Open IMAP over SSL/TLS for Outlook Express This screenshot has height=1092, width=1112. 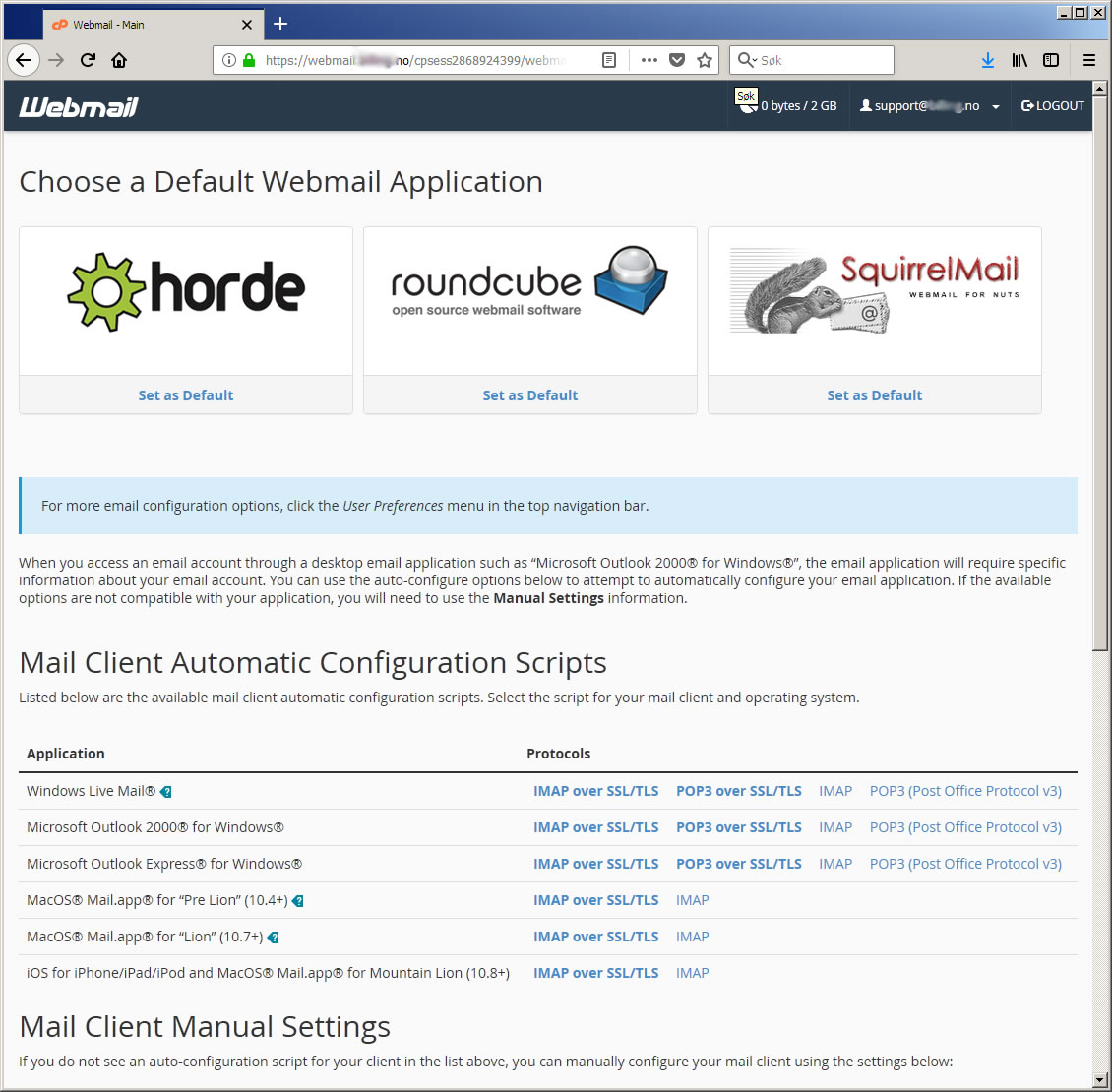click(595, 864)
